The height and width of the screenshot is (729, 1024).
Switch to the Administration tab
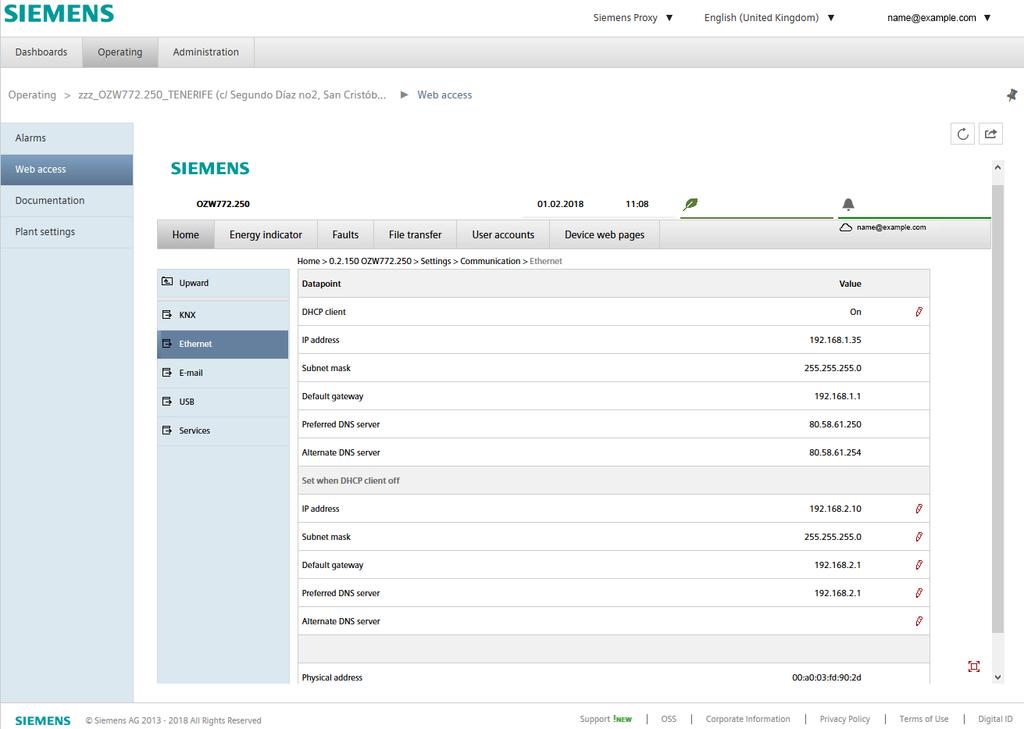[x=206, y=52]
